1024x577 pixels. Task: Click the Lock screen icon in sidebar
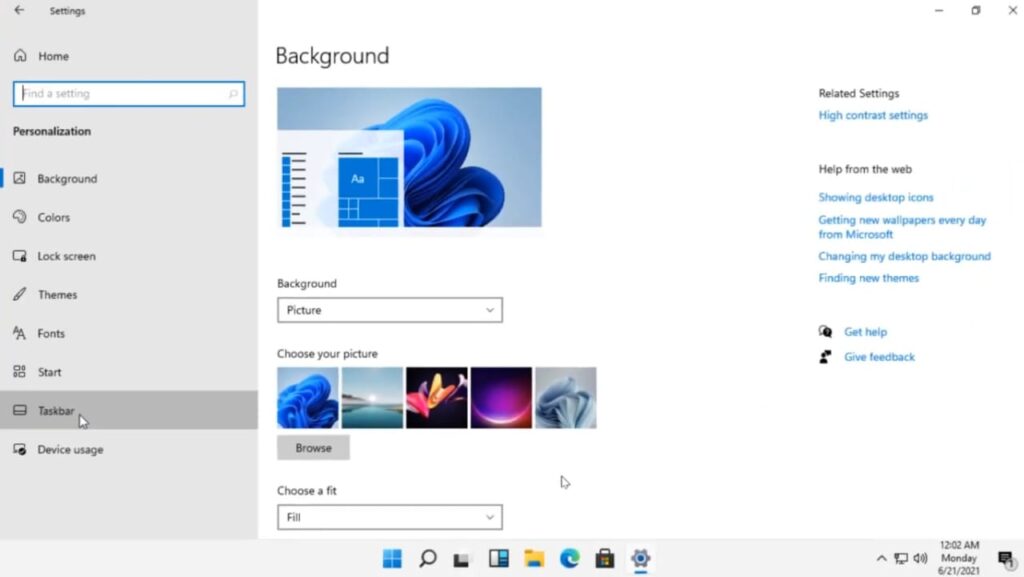point(20,255)
